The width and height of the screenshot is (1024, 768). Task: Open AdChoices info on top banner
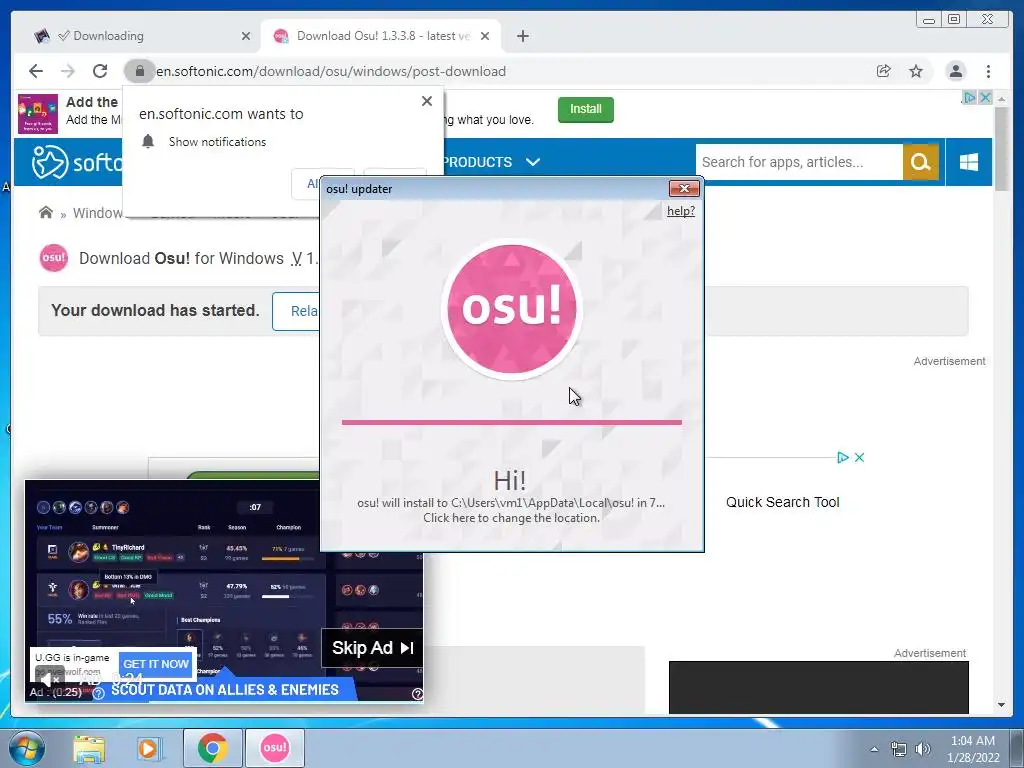click(970, 97)
